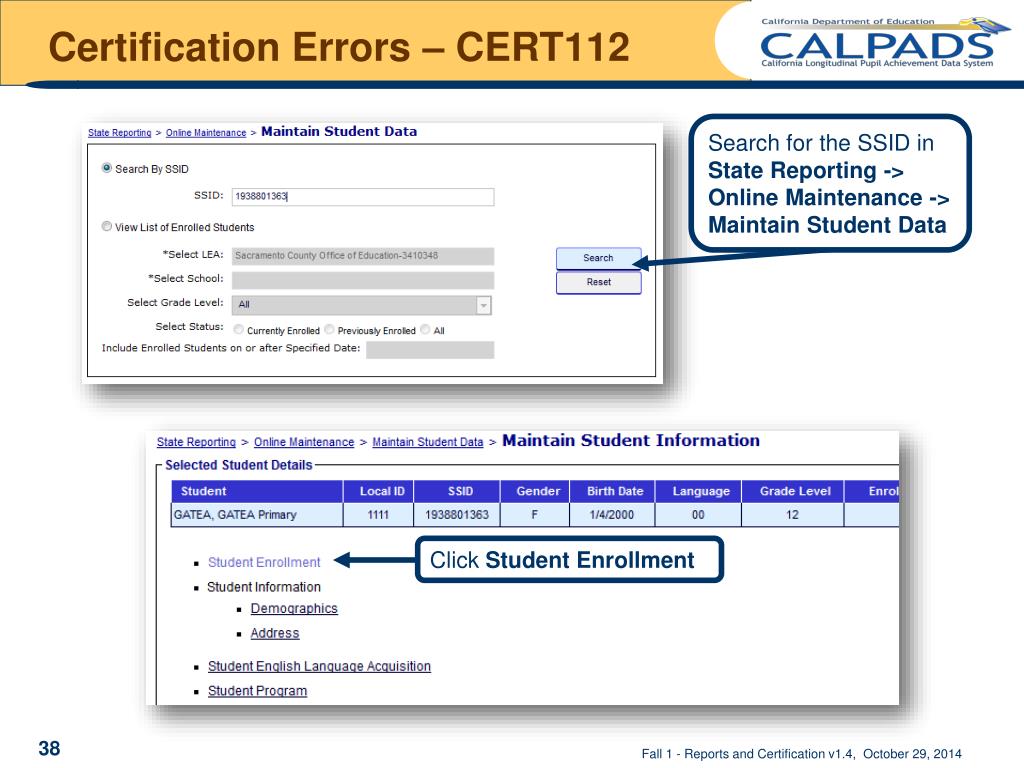
Task: Click the Grade Level column header
Action: coord(792,491)
